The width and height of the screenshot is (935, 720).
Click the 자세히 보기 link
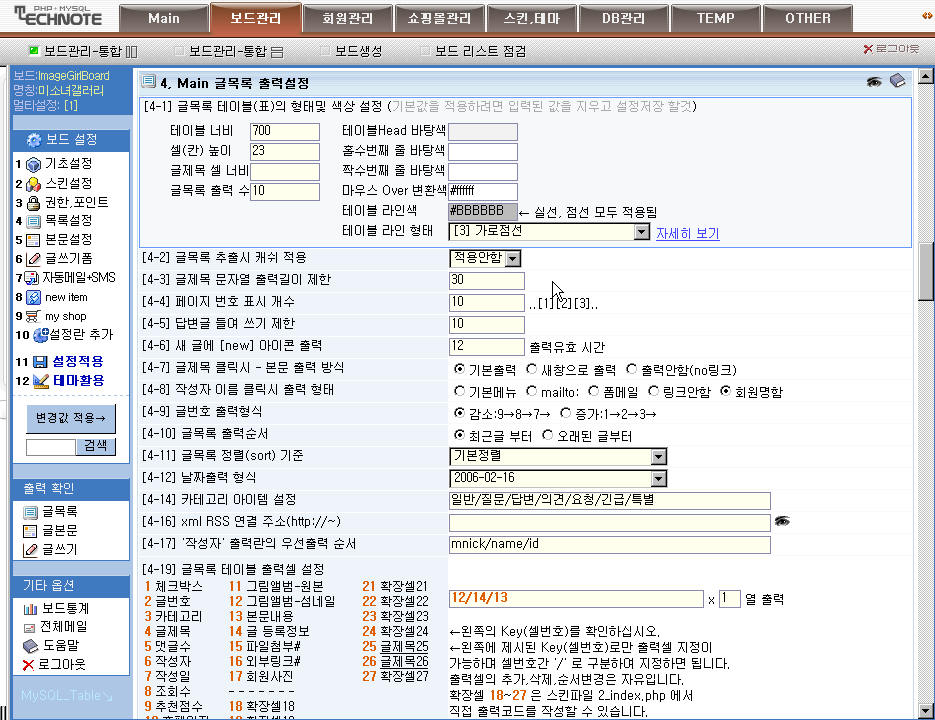(687, 233)
